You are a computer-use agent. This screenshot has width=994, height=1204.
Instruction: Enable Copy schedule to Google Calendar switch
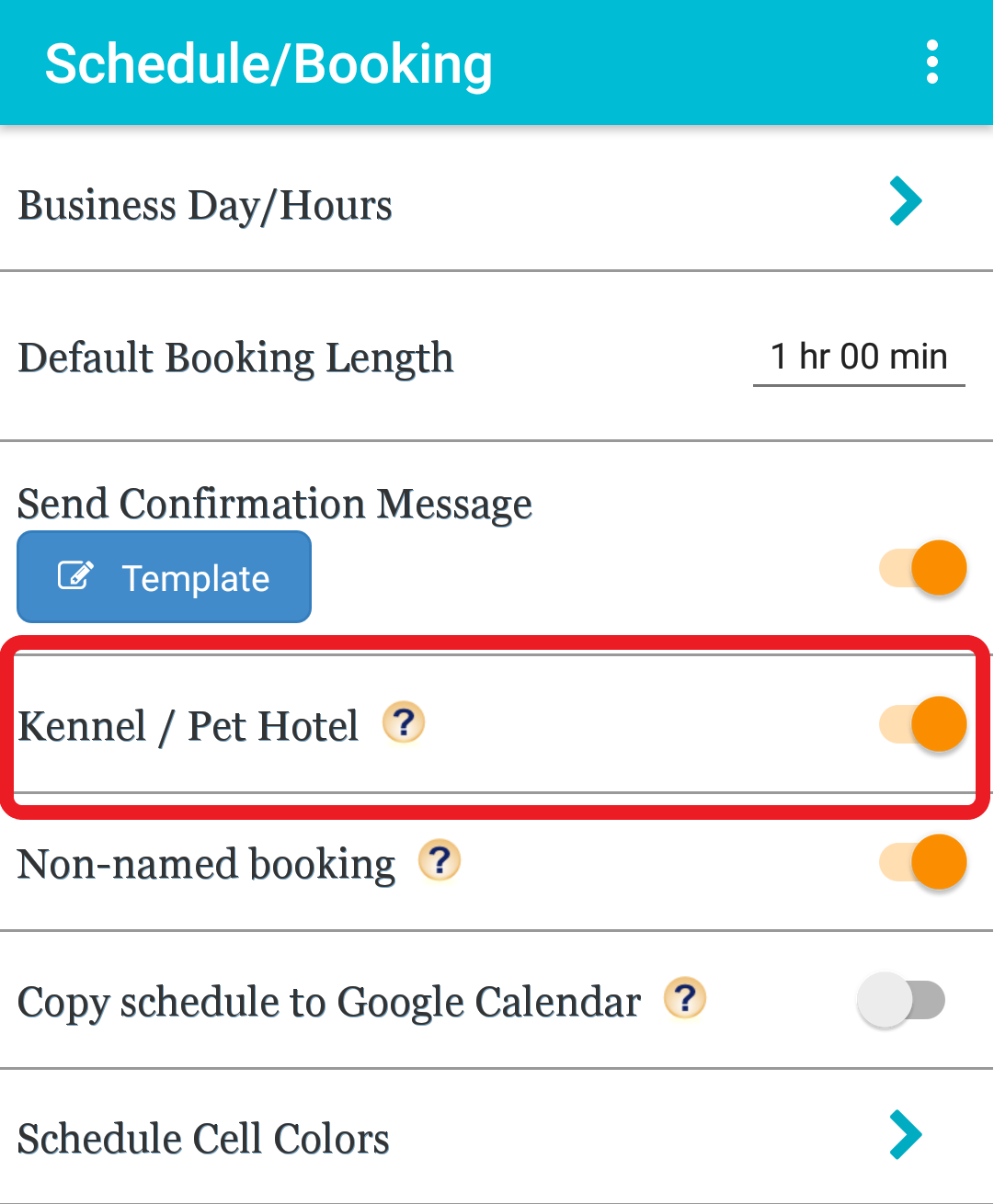901,1000
